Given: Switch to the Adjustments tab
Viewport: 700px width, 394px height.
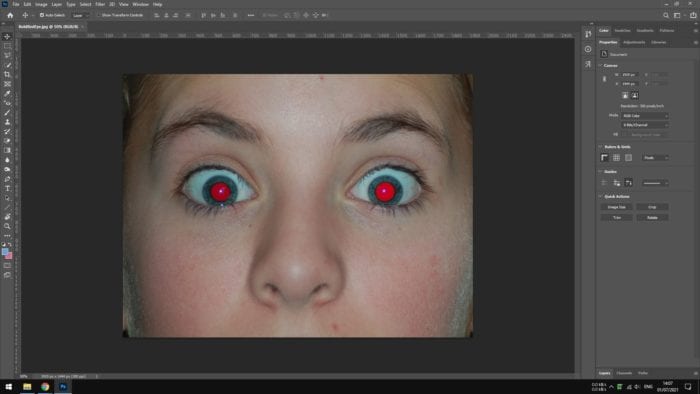Looking at the screenshot, I should 634,42.
